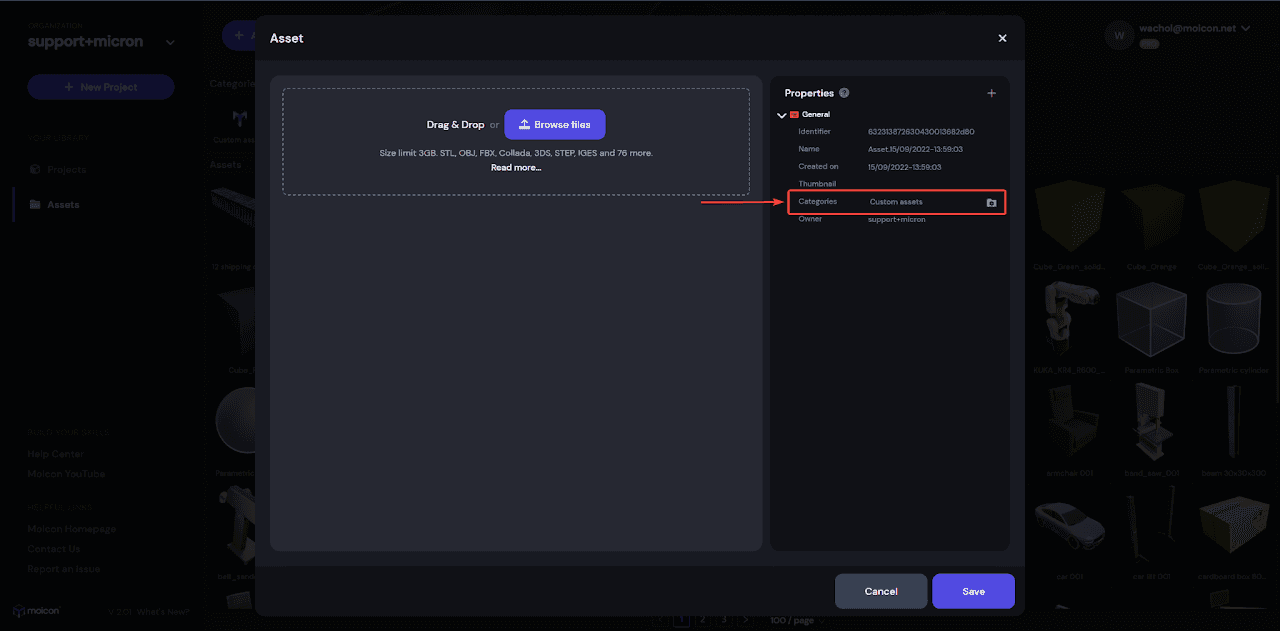The width and height of the screenshot is (1280, 631).
Task: Click the Categories folder icon
Action: point(991,202)
